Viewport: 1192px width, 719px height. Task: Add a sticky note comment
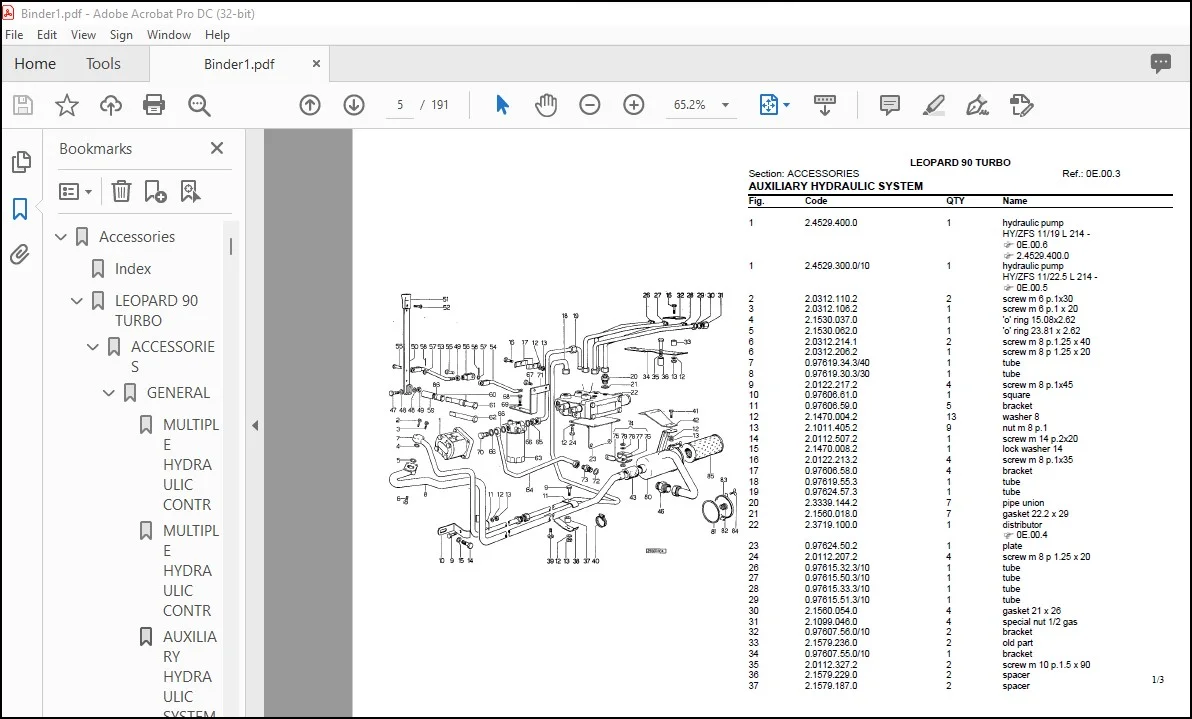889,105
